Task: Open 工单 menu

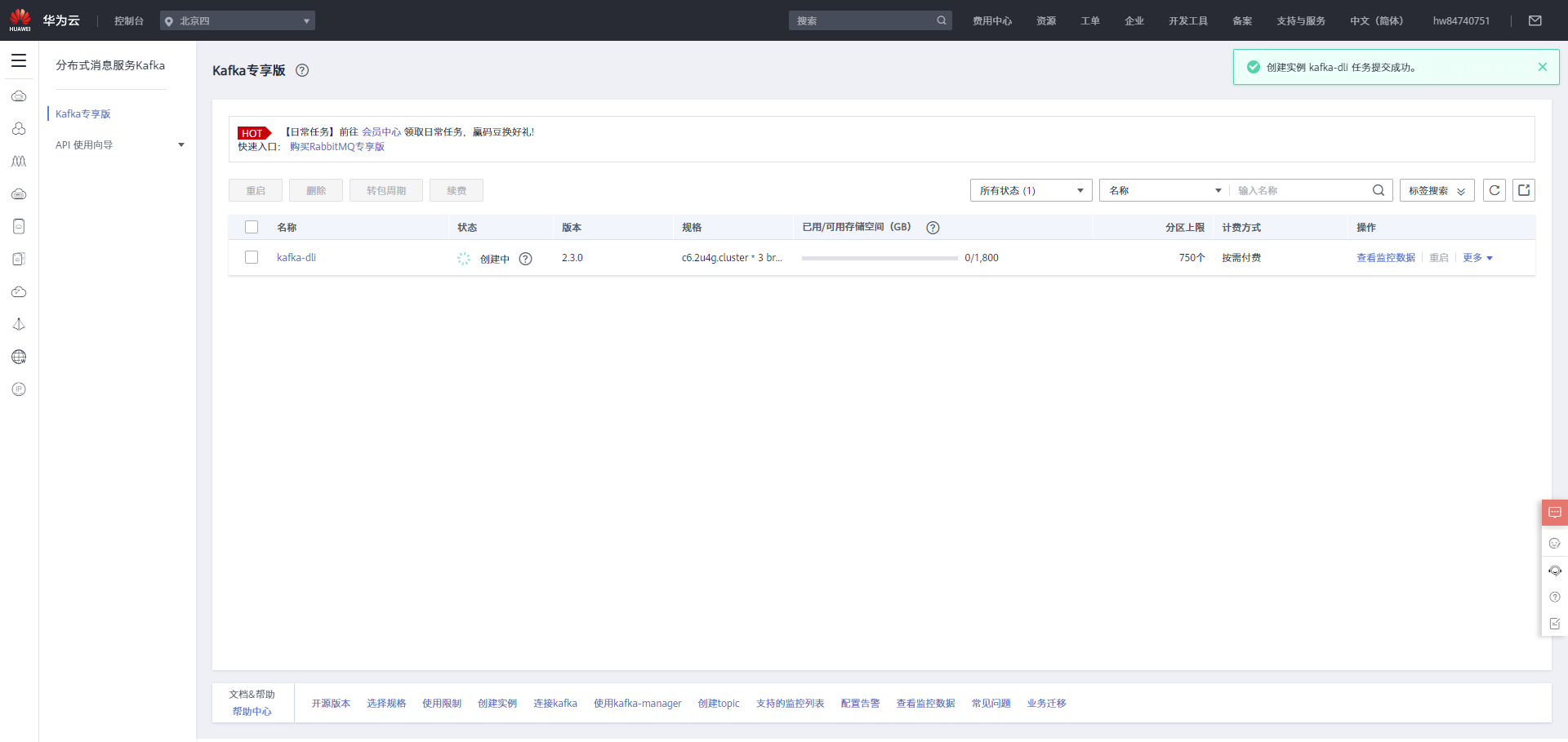Action: click(x=1090, y=20)
